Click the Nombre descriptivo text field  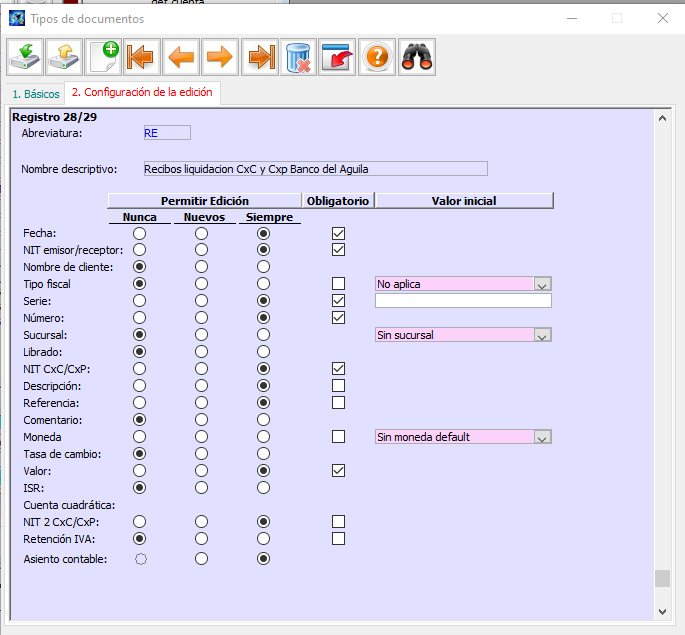coord(315,169)
